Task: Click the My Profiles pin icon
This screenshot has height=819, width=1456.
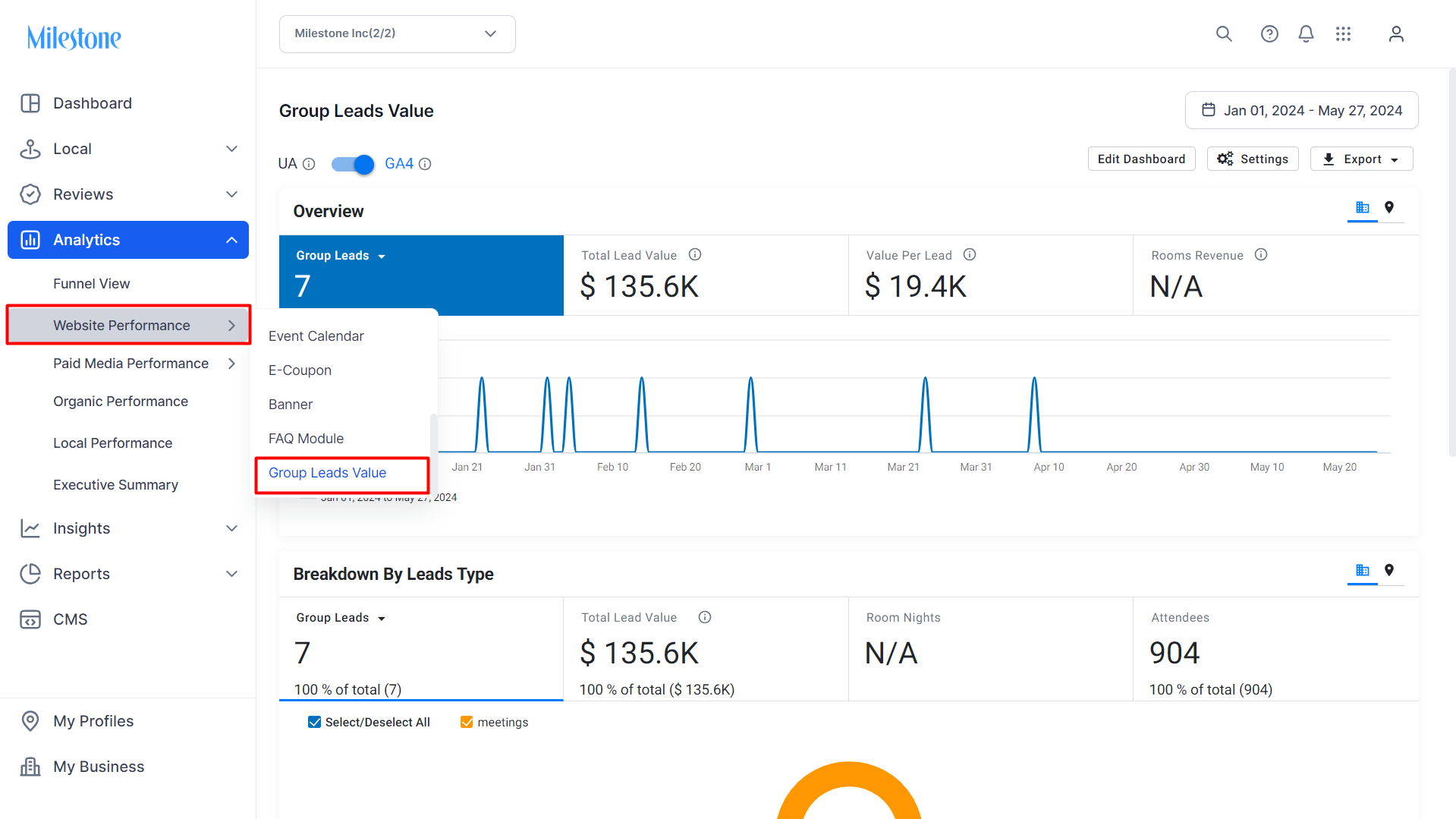Action: [x=30, y=721]
